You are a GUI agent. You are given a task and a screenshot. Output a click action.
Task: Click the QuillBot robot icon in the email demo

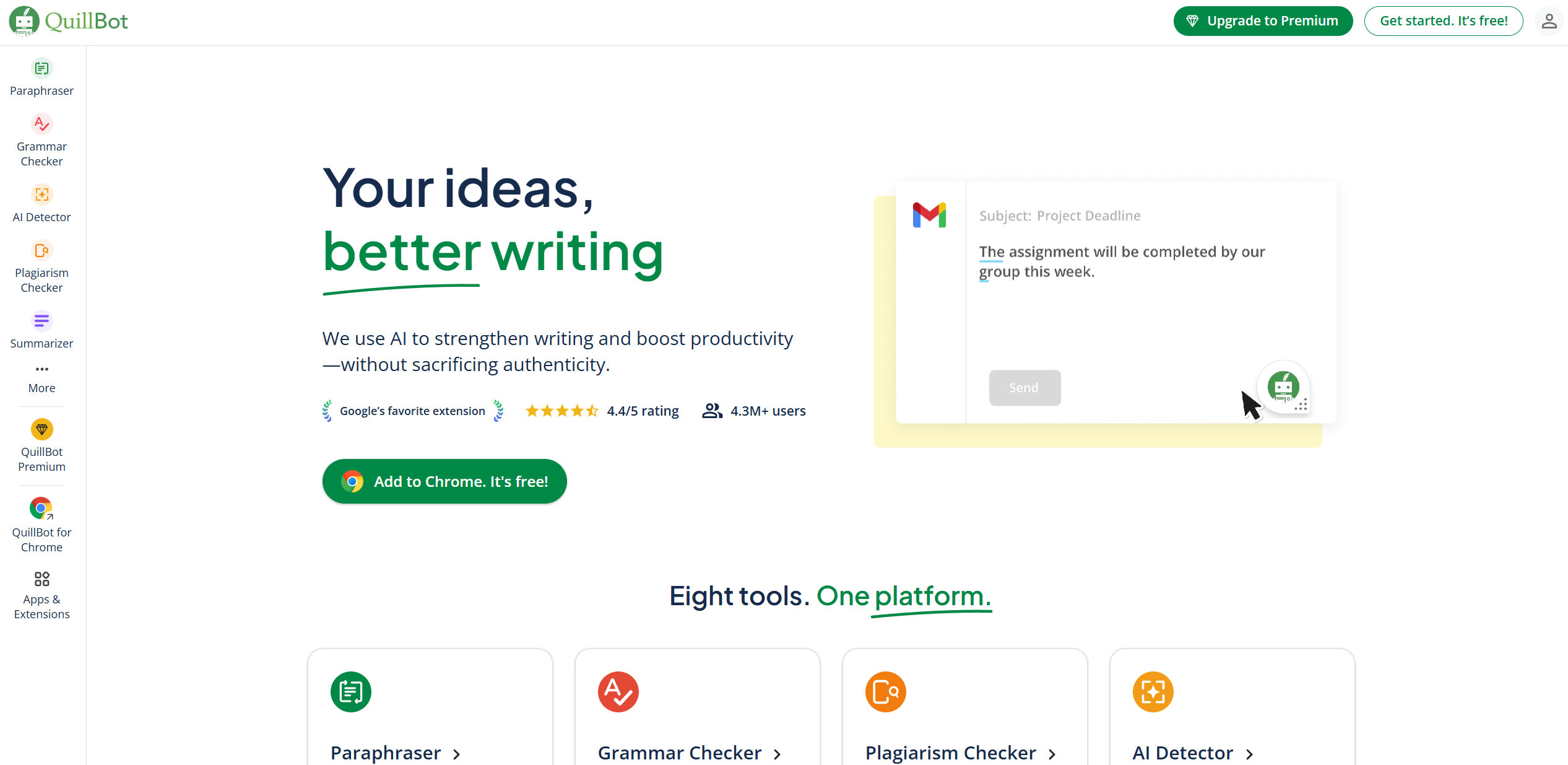click(x=1283, y=388)
